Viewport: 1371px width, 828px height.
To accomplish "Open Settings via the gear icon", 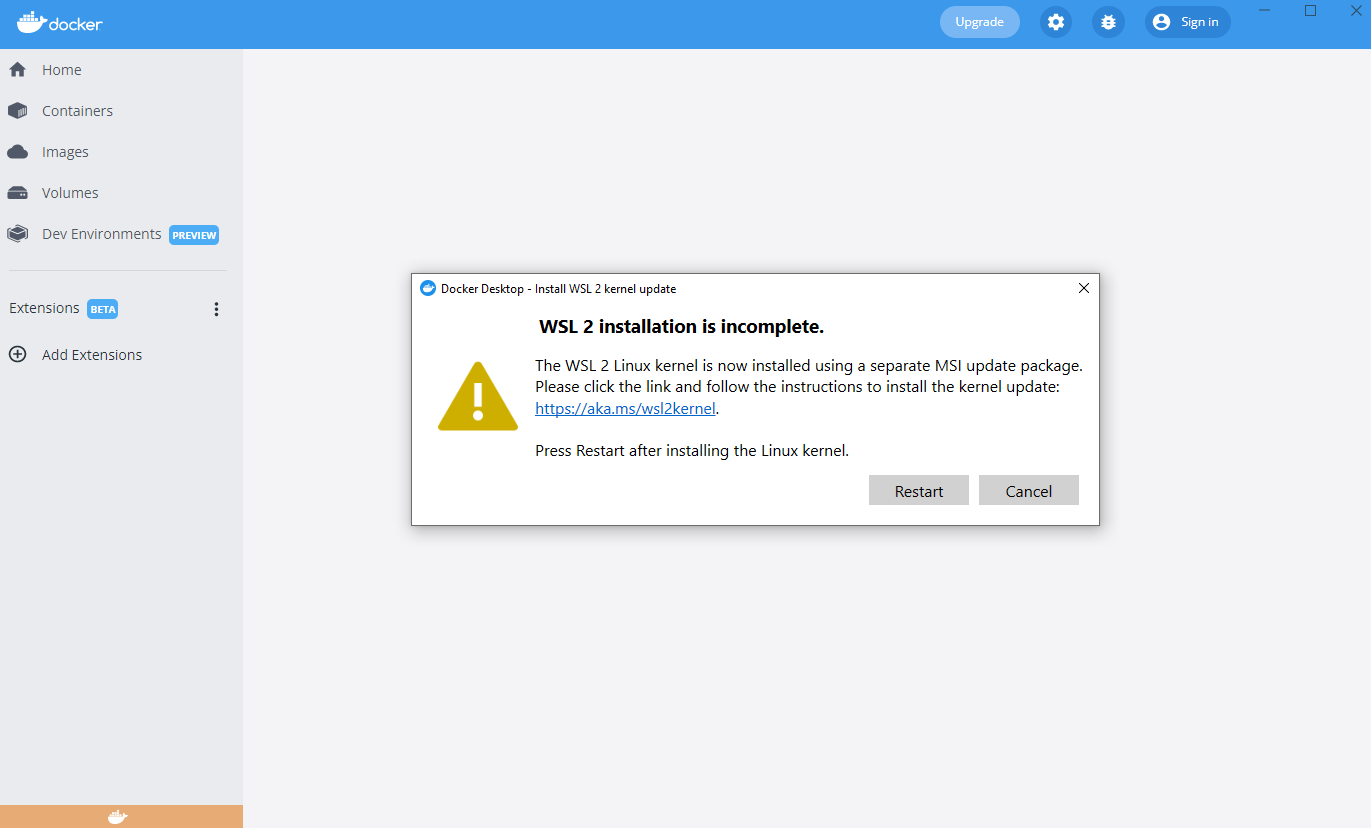I will coord(1056,22).
